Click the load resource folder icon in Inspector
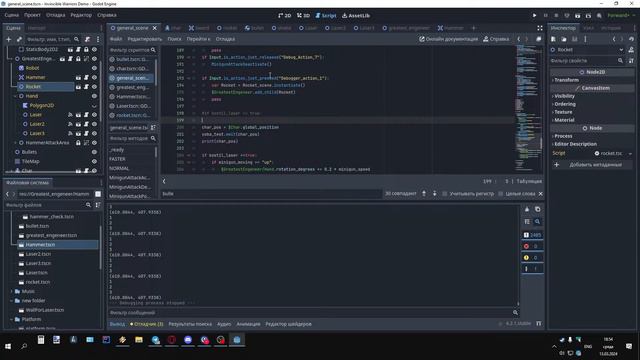Image resolution: width=640 pixels, height=360 pixels. 564,39
